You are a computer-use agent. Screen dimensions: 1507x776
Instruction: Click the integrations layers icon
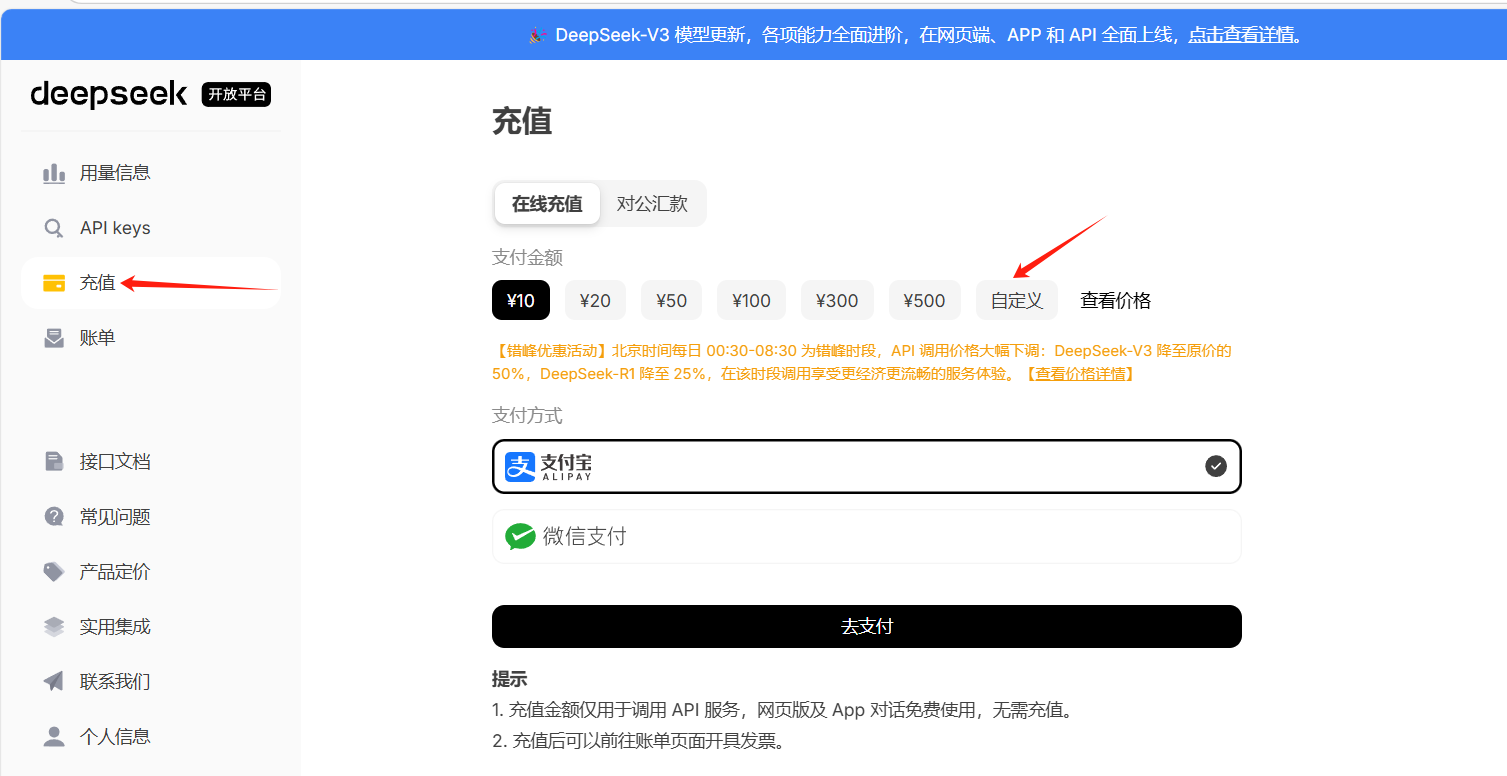(54, 627)
